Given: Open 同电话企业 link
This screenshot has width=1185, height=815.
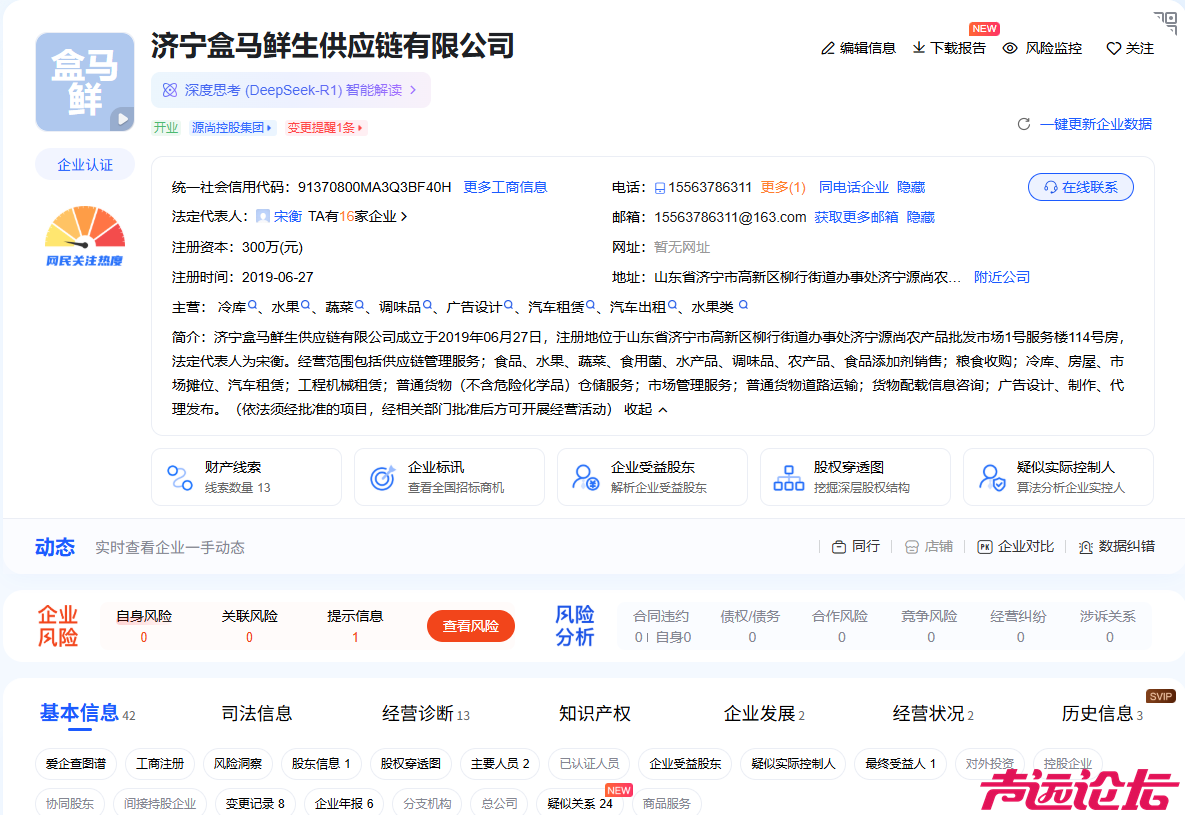Looking at the screenshot, I should (854, 187).
